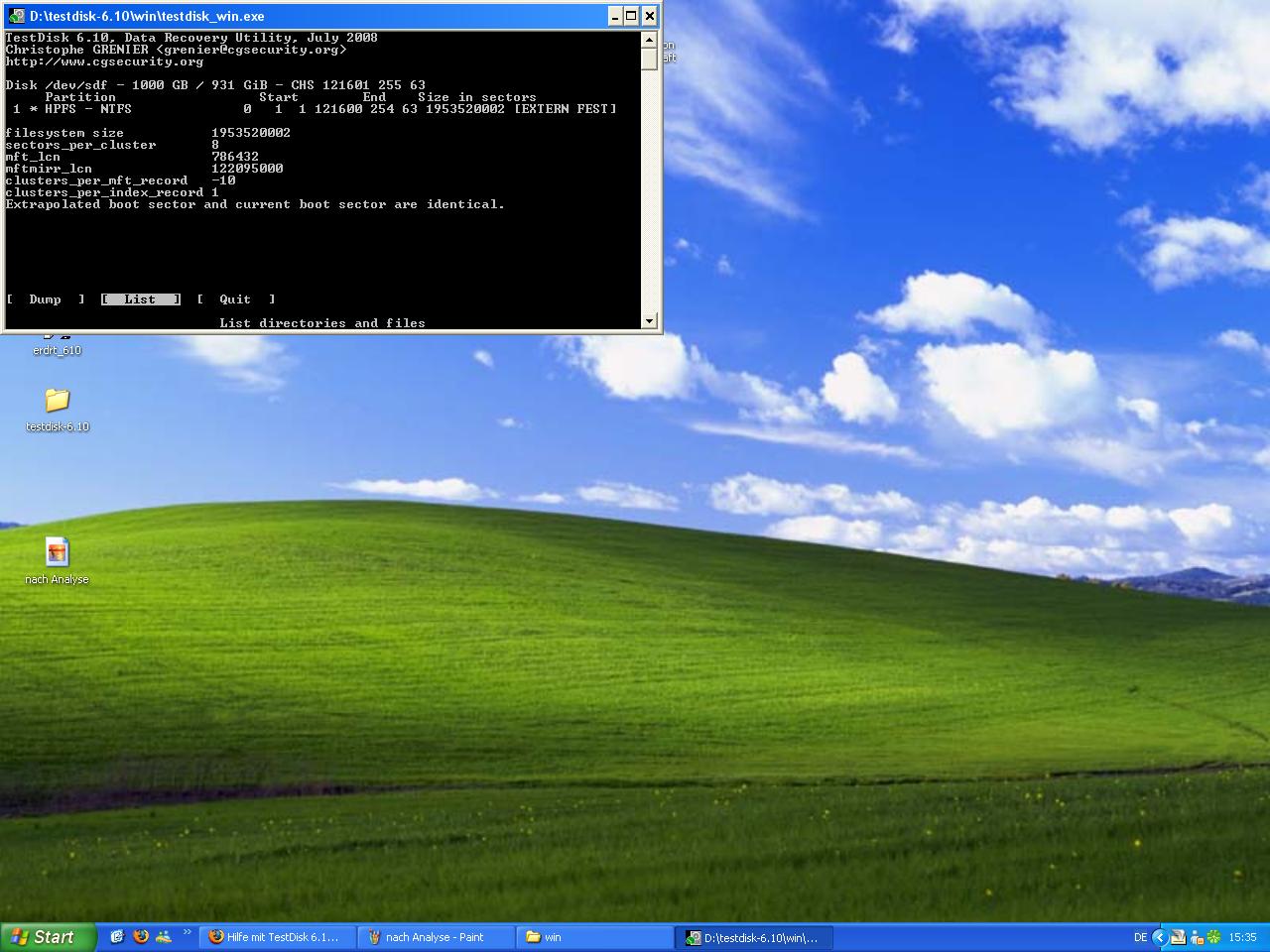Click the 'clusters_per_mft_record' label
This screenshot has height=952, width=1270.
pyautogui.click(x=96, y=180)
